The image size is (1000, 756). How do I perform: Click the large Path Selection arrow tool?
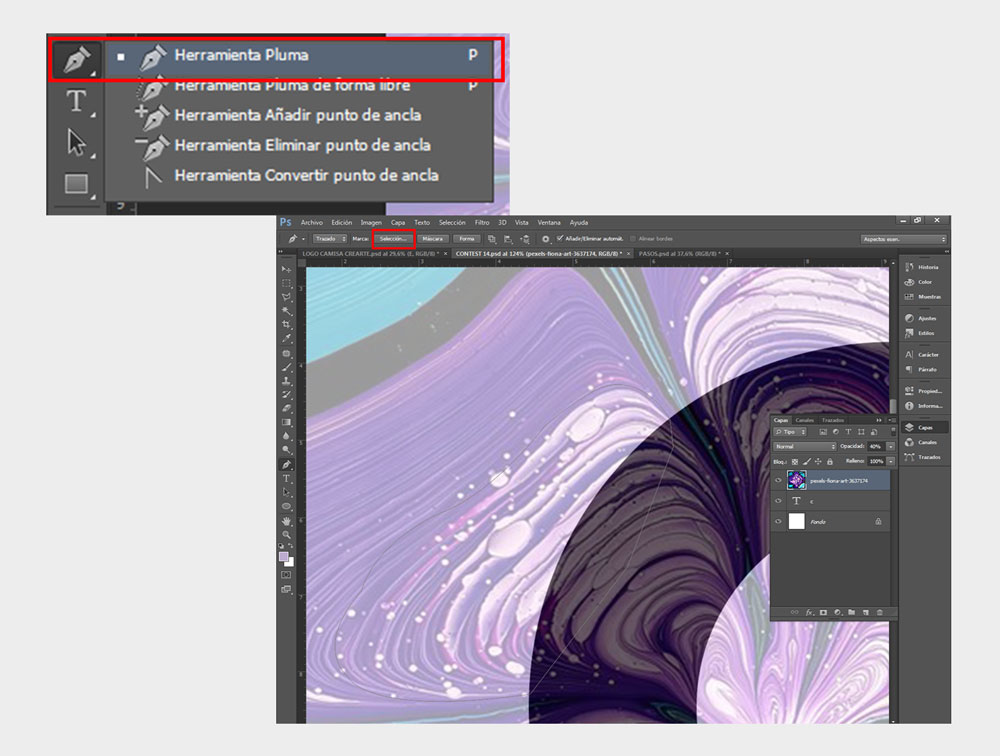click(77, 142)
